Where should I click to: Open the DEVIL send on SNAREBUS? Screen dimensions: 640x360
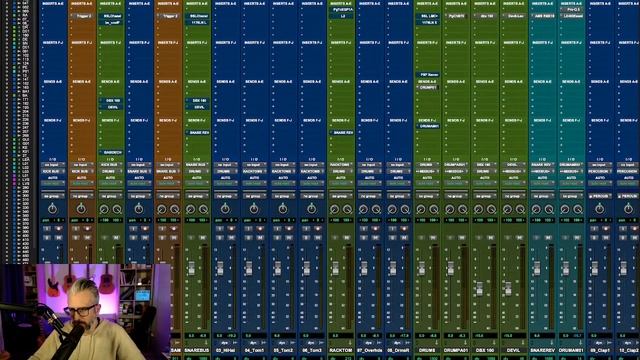(x=197, y=107)
